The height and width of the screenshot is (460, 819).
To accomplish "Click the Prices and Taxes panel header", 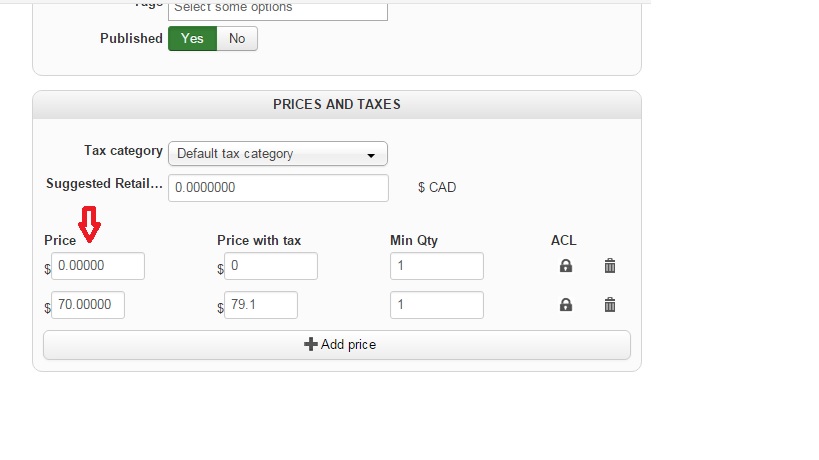I will (337, 104).
